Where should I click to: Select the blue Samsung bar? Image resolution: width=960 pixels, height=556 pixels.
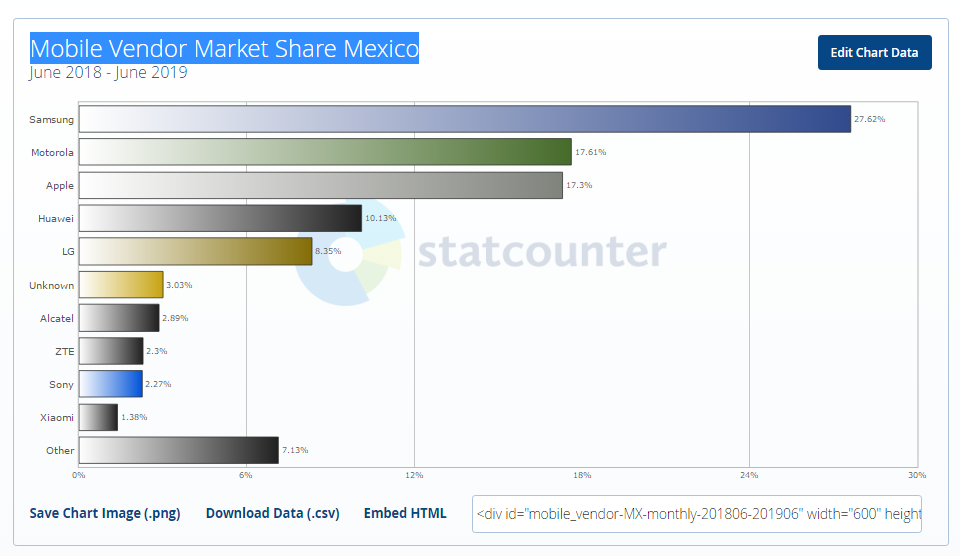click(x=464, y=119)
